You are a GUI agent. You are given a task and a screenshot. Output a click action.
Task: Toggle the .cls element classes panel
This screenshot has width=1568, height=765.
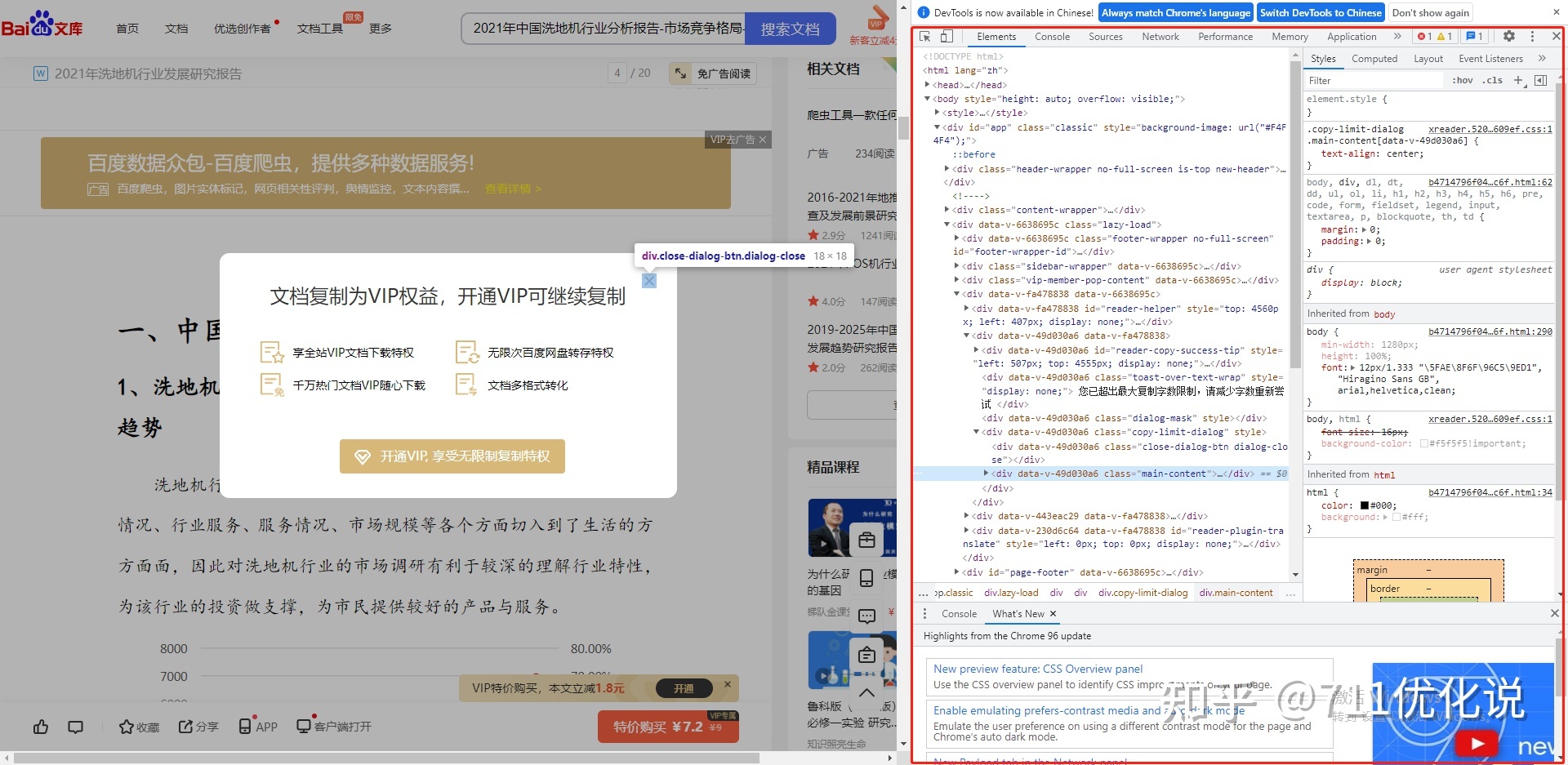pyautogui.click(x=1494, y=80)
